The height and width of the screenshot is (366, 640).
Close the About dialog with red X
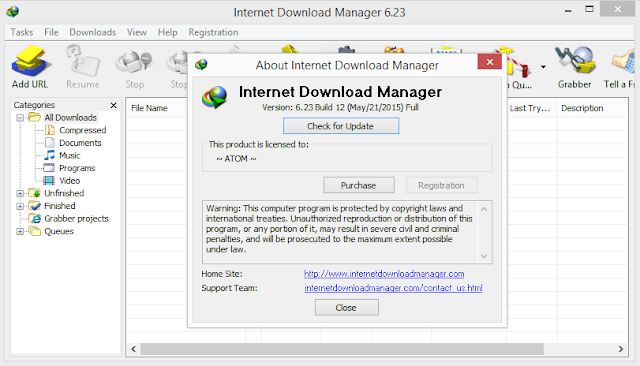[x=490, y=62]
